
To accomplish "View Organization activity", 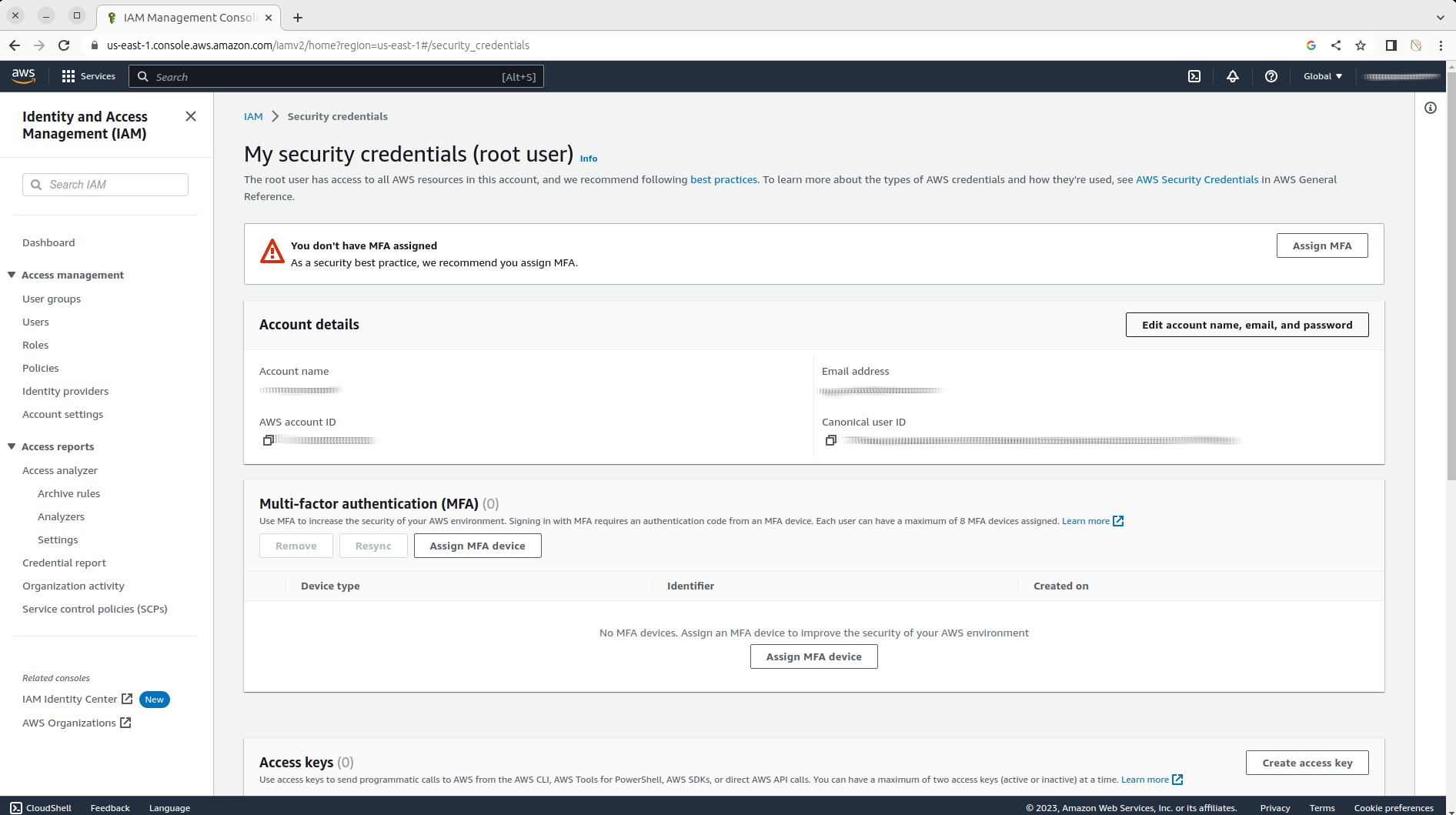I will [x=73, y=586].
